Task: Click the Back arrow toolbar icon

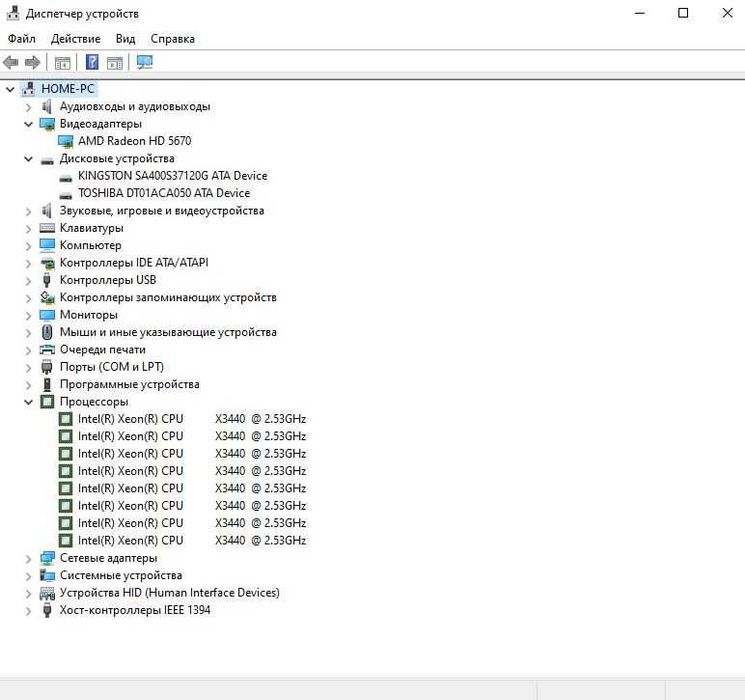Action: click(10, 62)
